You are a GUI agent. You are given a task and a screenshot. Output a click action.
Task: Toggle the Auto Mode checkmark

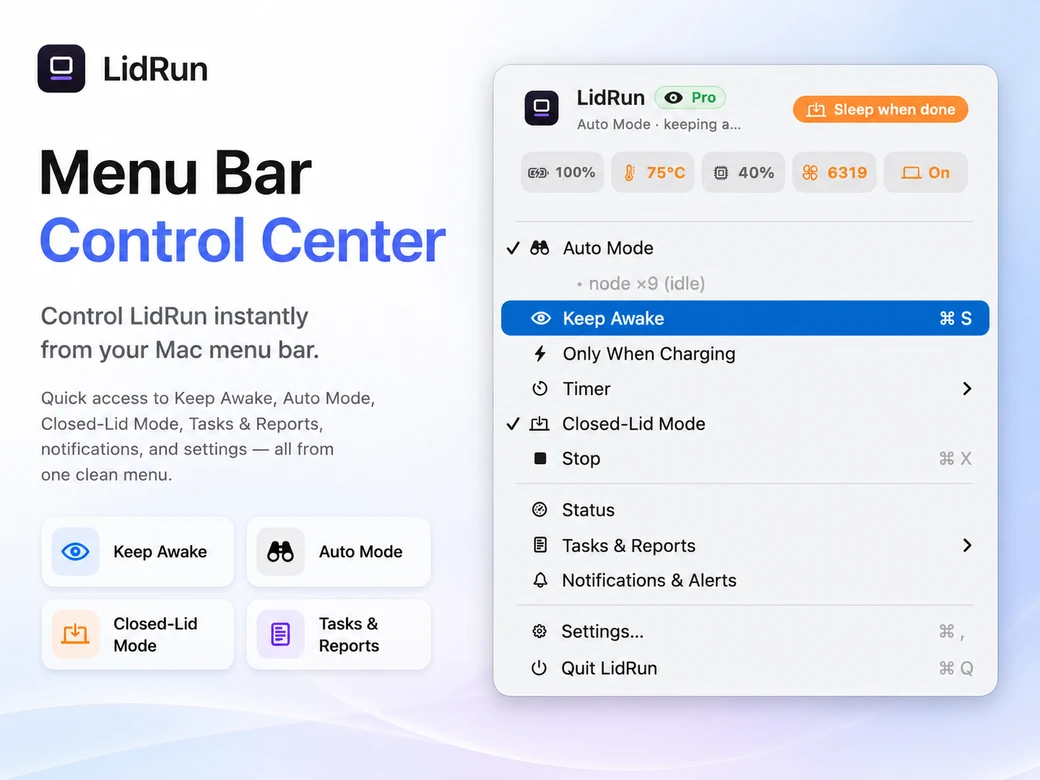click(513, 248)
